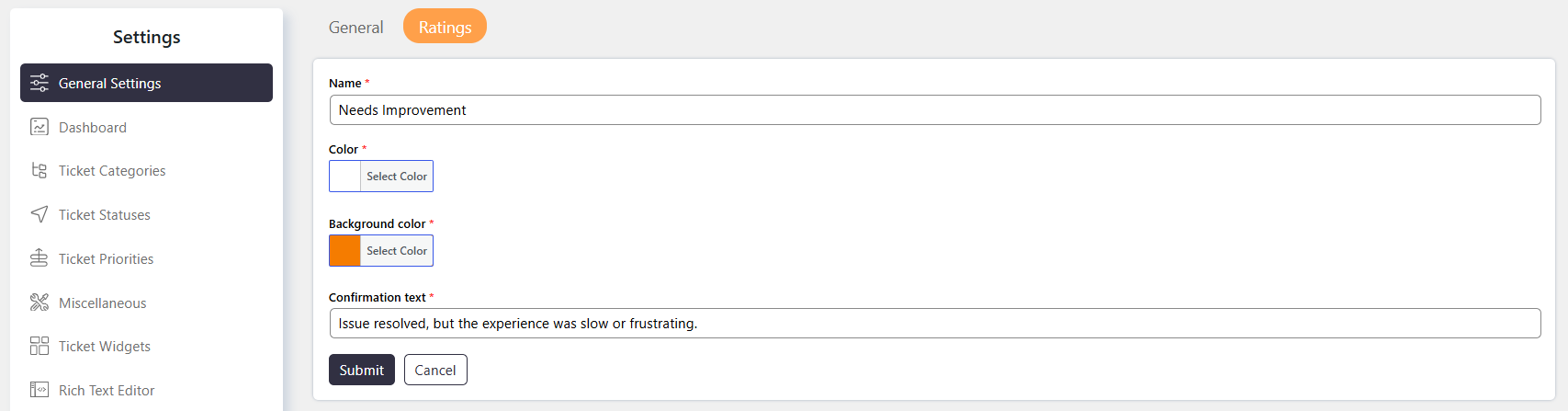This screenshot has width=1568, height=411.
Task: Click the Ticket Priorities icon
Action: coord(39,258)
